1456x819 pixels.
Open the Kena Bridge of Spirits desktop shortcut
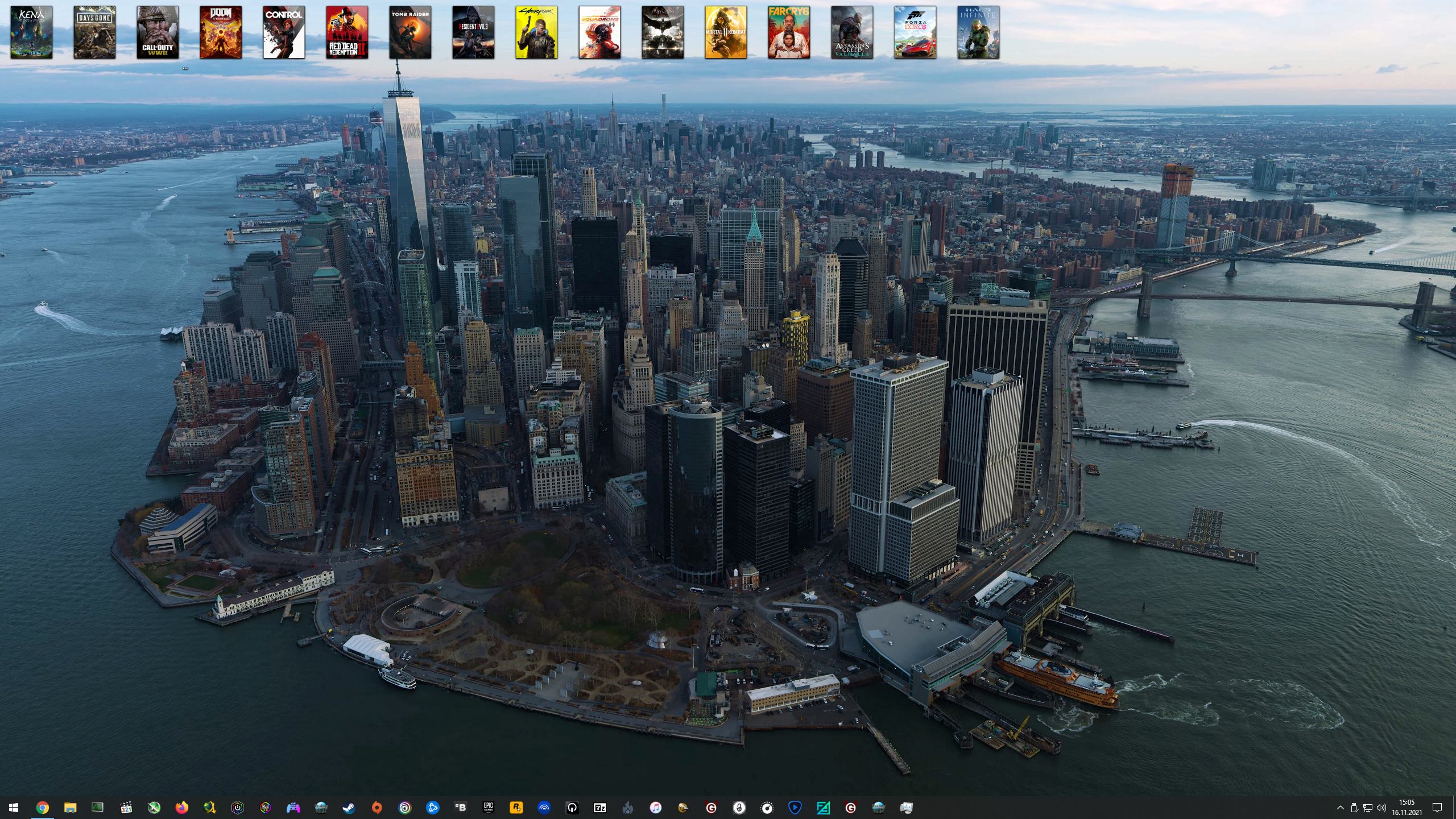(31, 32)
